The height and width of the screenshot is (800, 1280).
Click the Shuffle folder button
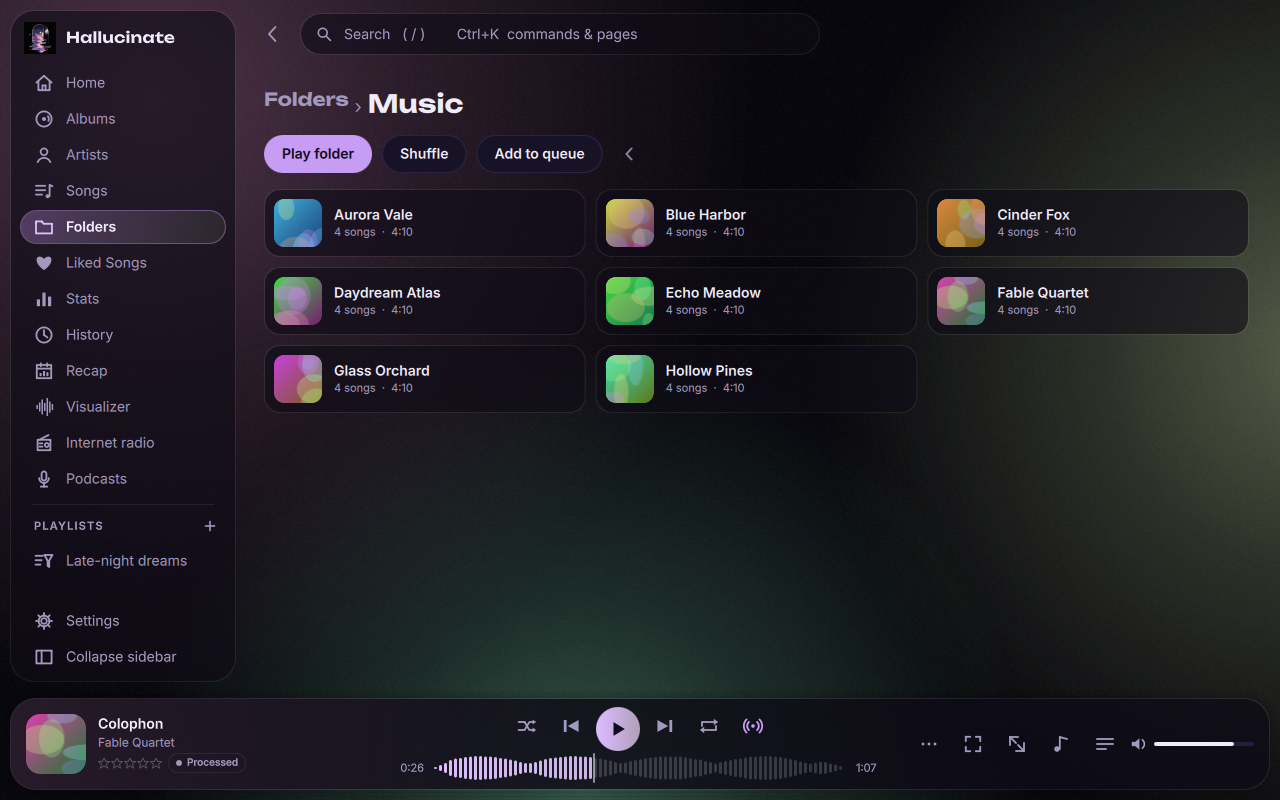(x=424, y=154)
